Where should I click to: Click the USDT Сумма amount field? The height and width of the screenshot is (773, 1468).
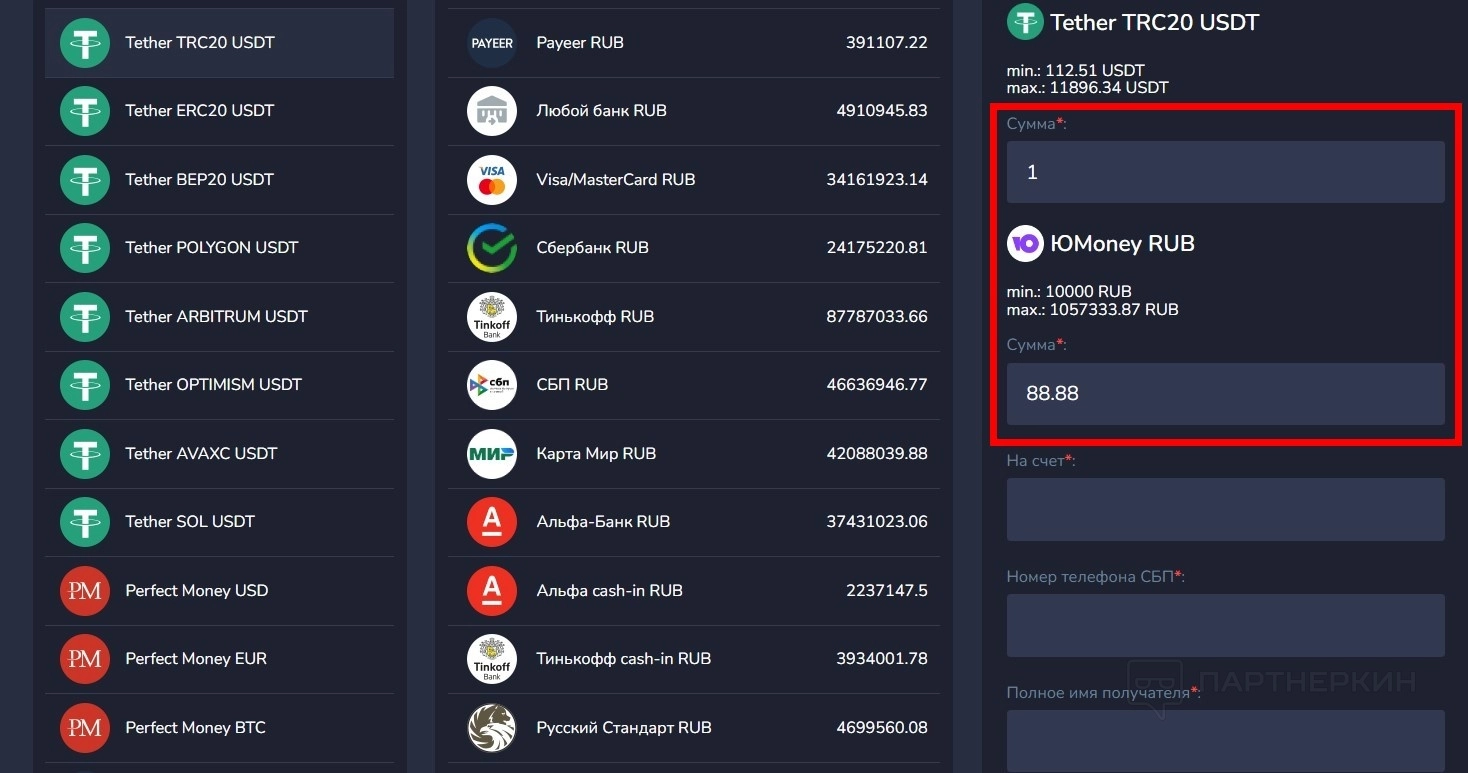pyautogui.click(x=1225, y=172)
